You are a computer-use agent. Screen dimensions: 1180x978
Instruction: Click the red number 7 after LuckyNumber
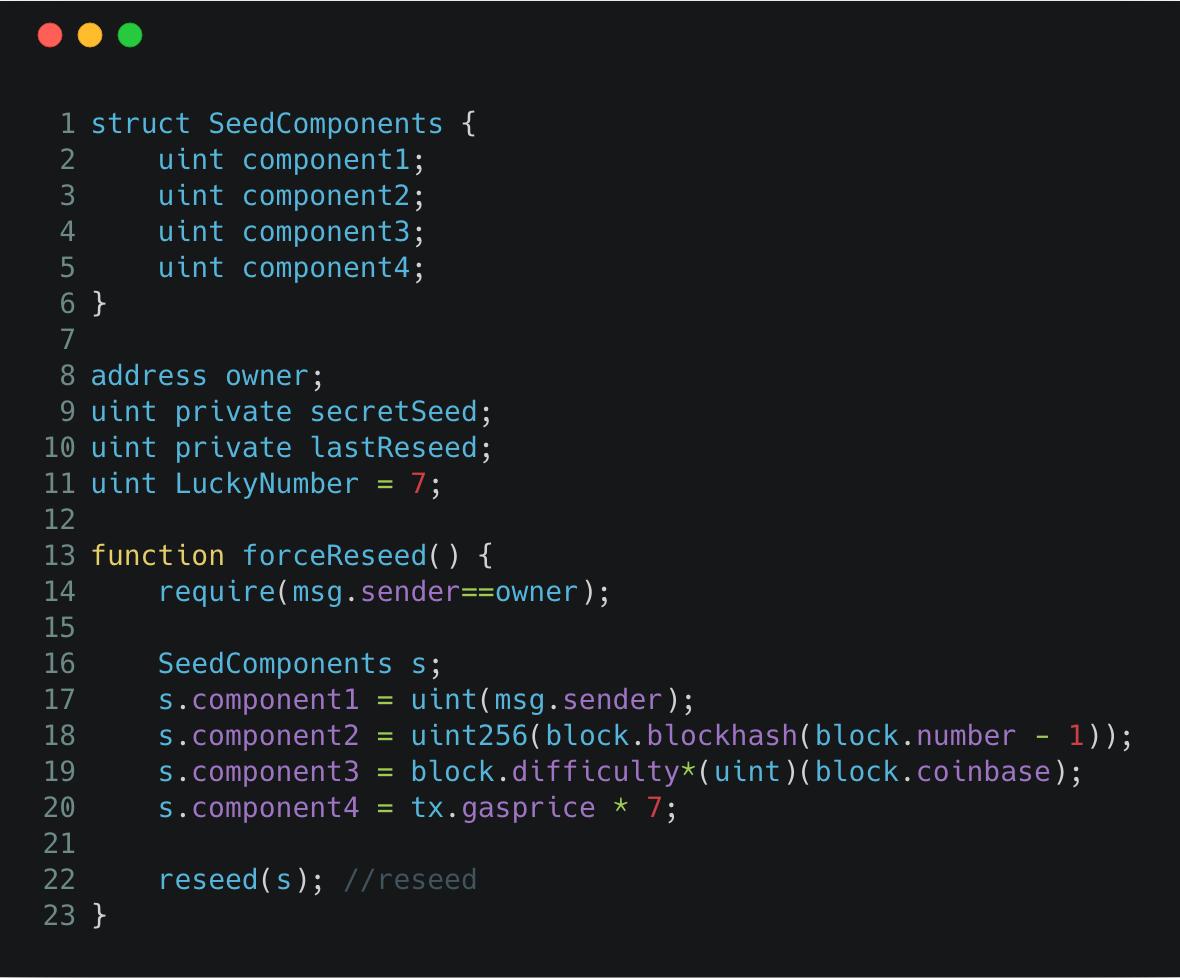coord(419,484)
